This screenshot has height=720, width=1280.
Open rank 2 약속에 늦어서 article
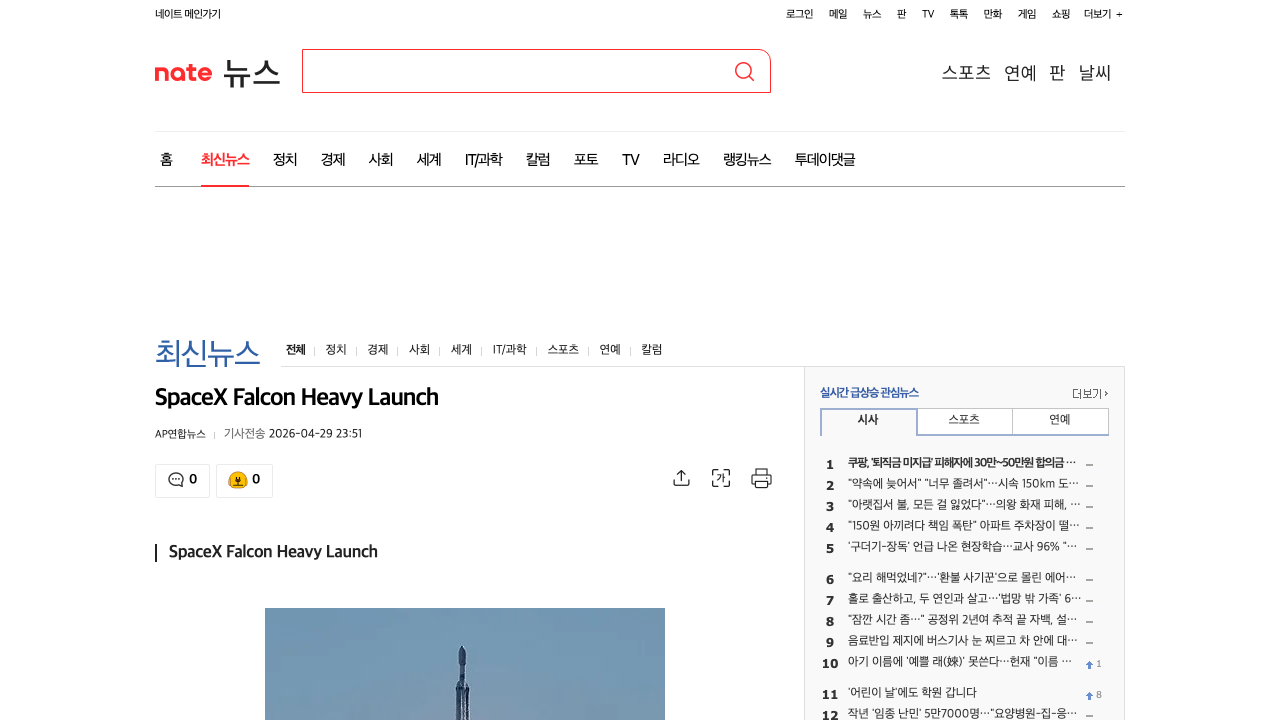(964, 484)
